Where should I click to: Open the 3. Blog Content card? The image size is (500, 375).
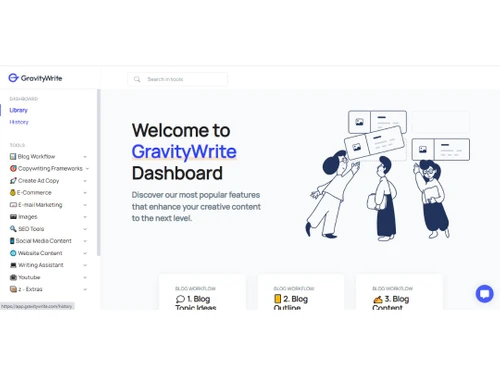[x=399, y=292]
